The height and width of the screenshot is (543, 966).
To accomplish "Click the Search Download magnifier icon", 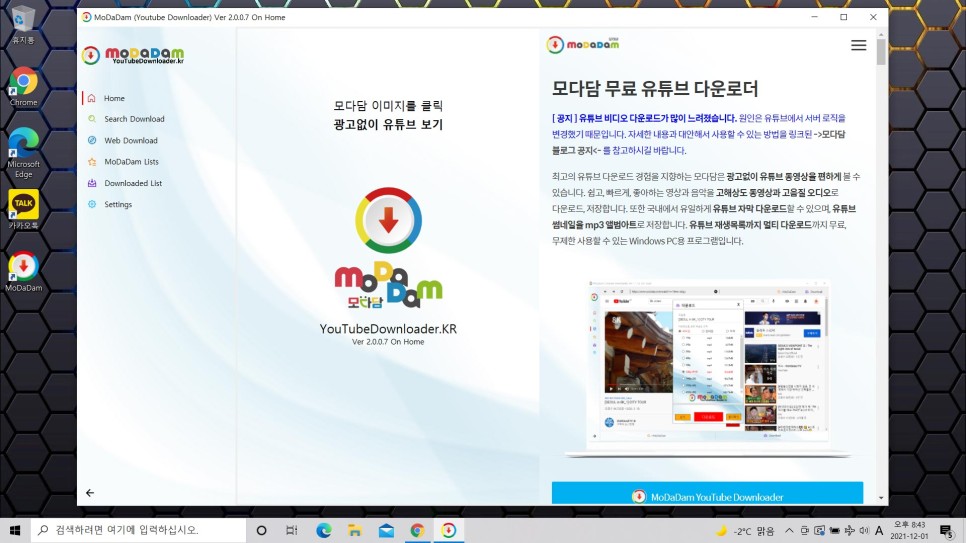I will click(92, 119).
